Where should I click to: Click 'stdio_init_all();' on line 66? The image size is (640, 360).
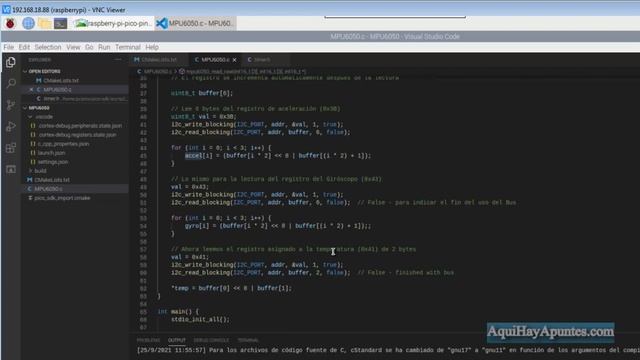pyautogui.click(x=200, y=319)
